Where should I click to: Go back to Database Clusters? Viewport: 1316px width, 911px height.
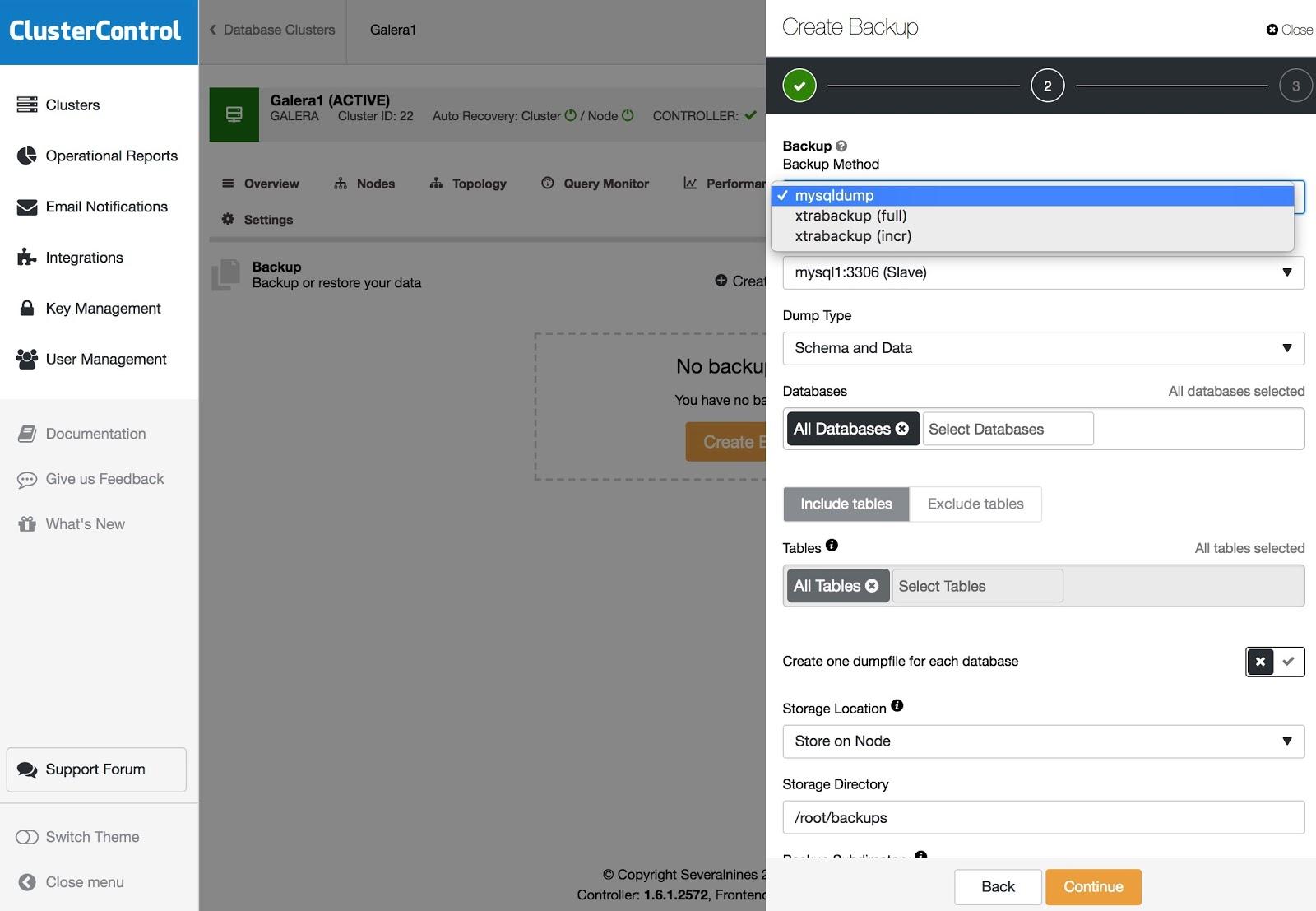coord(272,30)
